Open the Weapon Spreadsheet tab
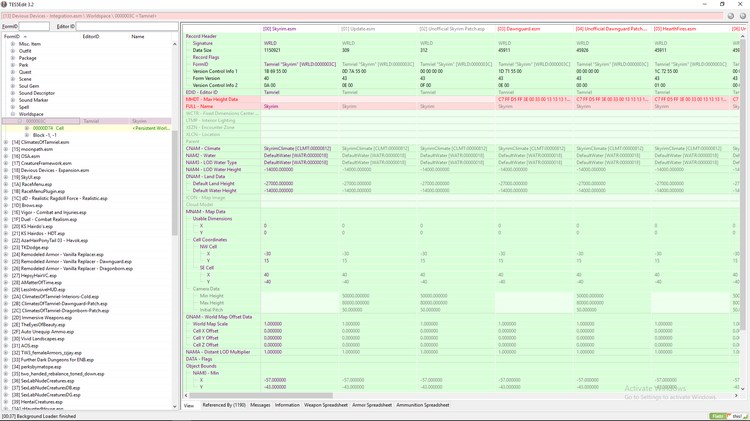 tap(326, 405)
